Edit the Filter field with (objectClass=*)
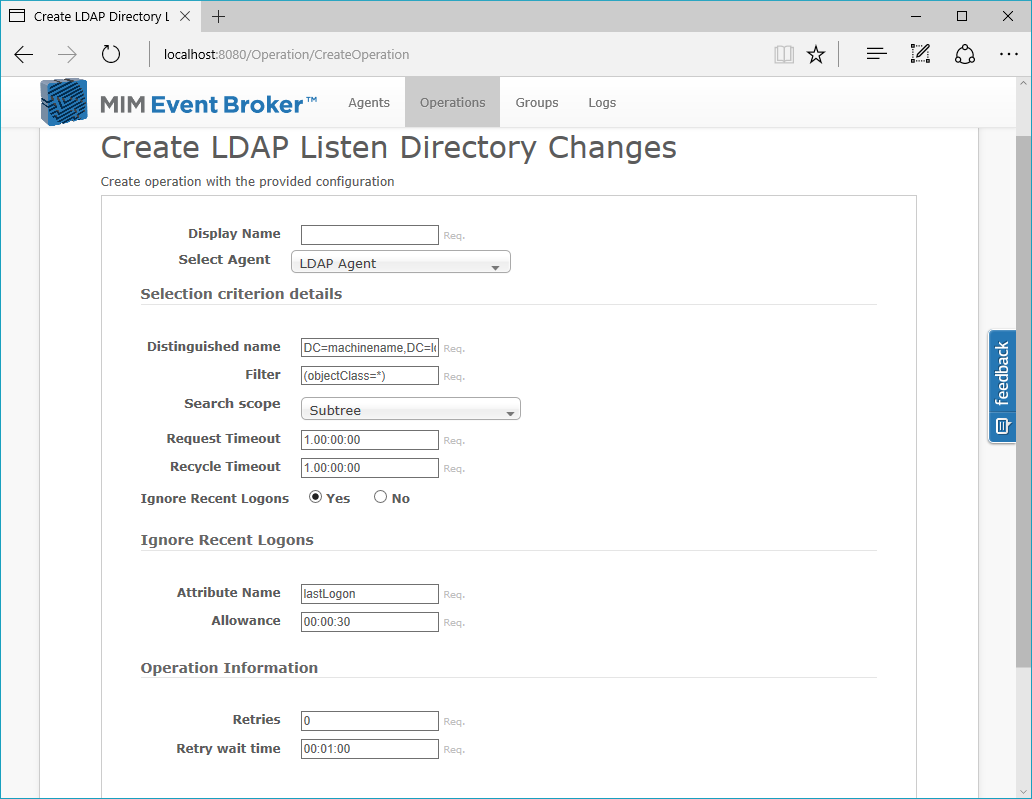The height and width of the screenshot is (799, 1032). point(370,376)
